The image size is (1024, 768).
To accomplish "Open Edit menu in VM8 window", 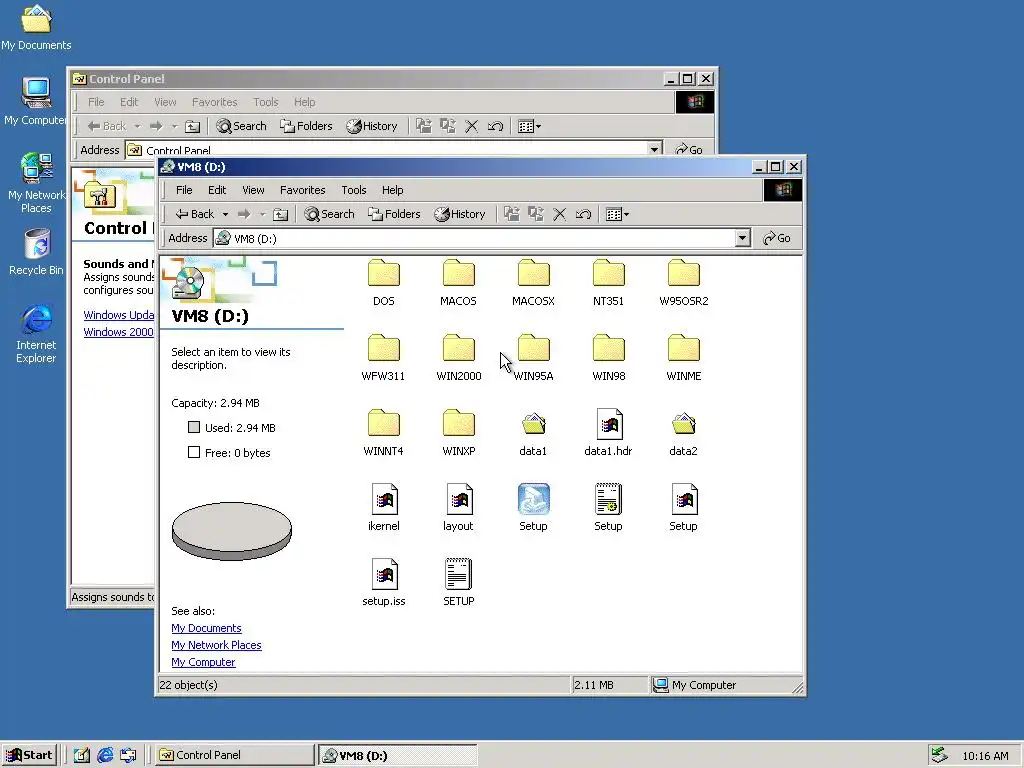I will tap(217, 190).
